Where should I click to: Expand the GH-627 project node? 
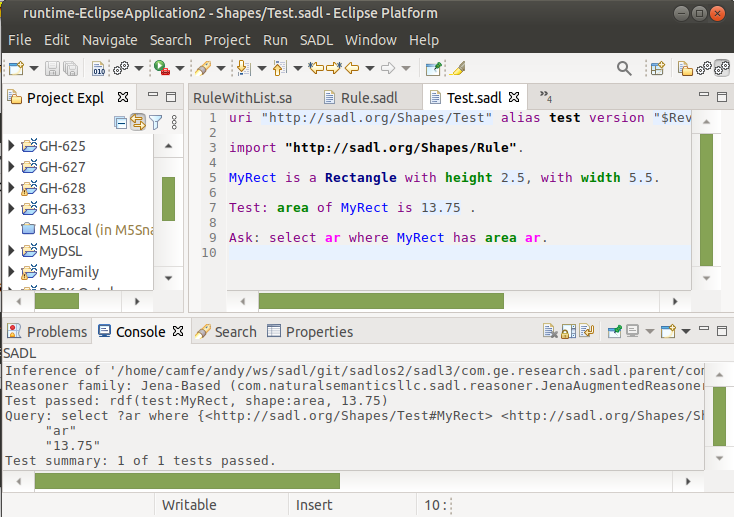tap(11, 167)
